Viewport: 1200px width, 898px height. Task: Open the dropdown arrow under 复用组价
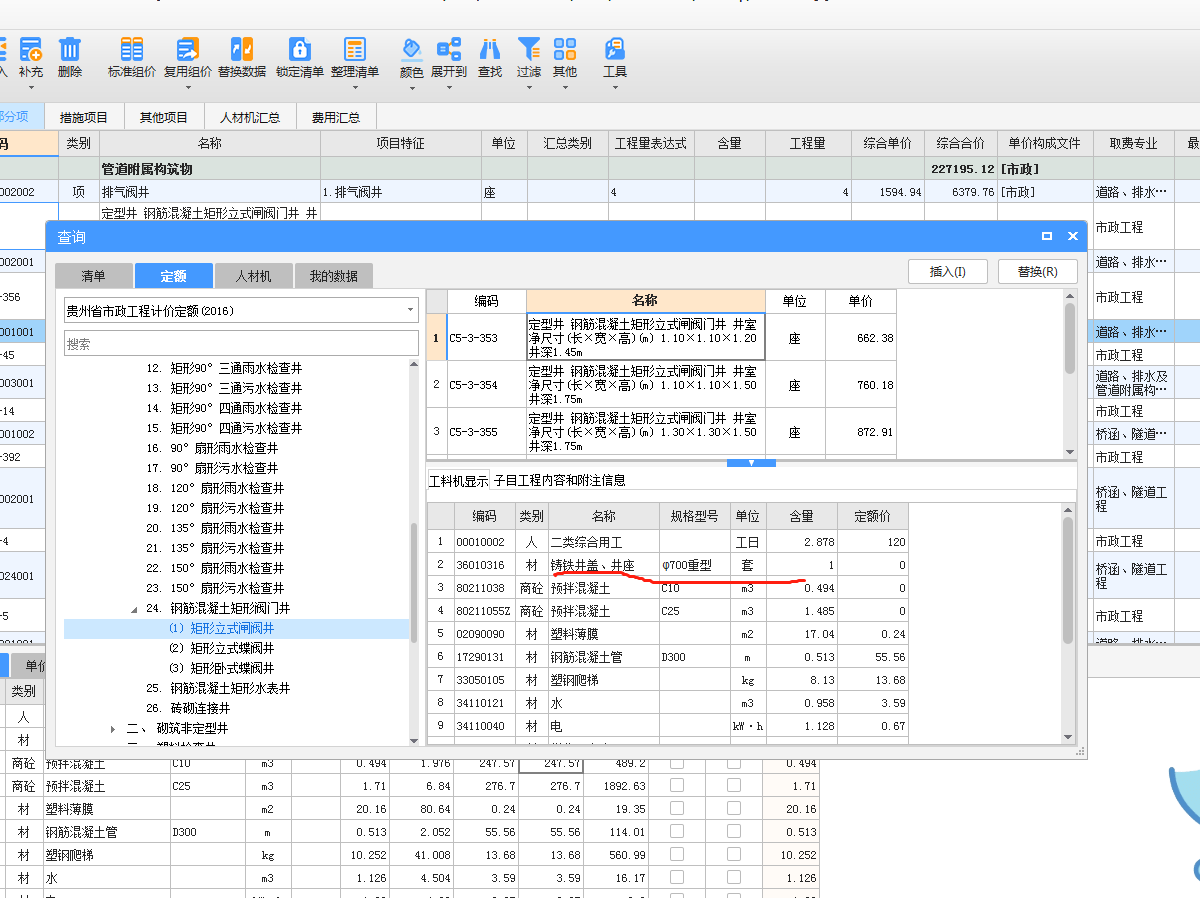(x=188, y=87)
